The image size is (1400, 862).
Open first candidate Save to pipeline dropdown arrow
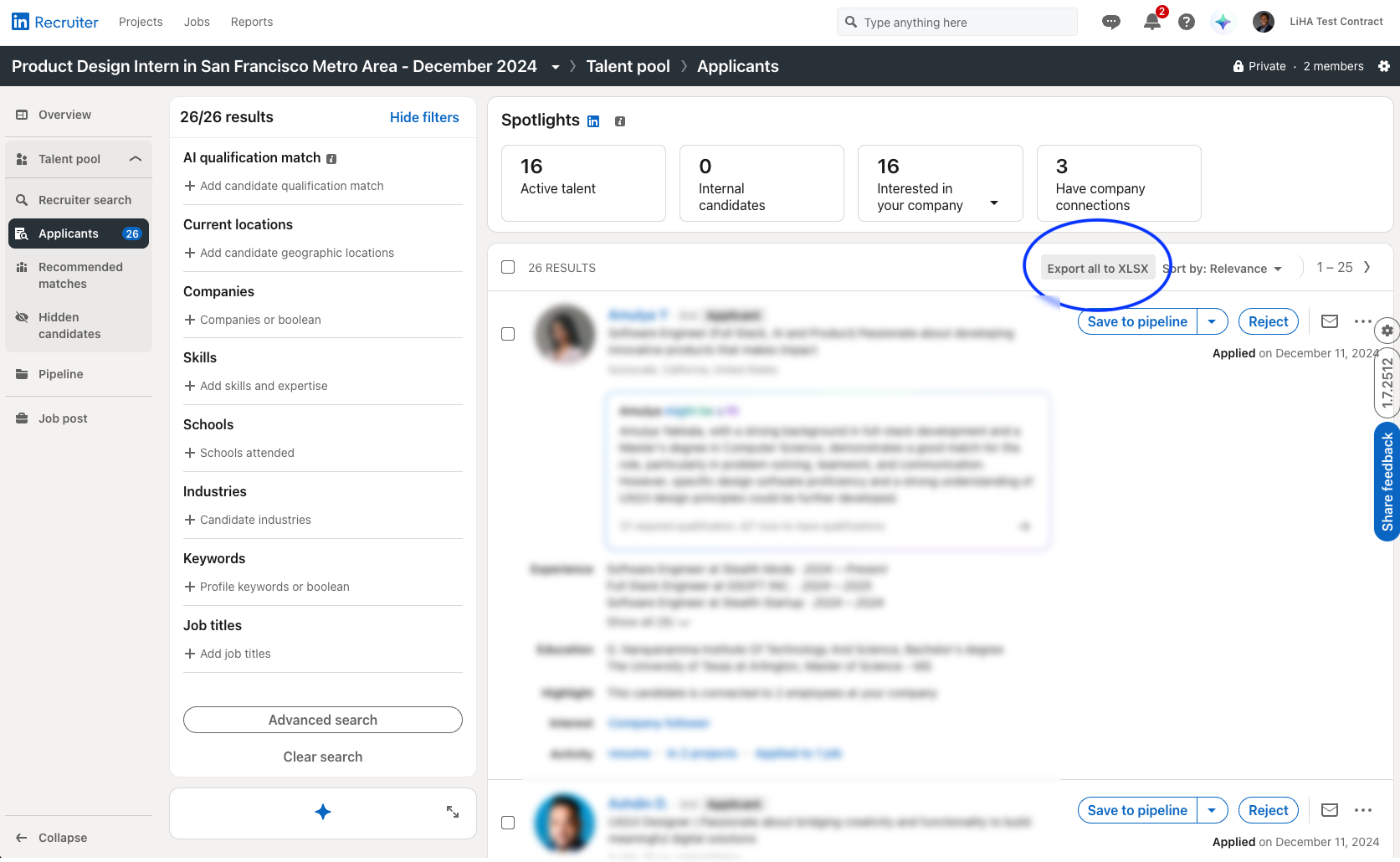click(1212, 321)
